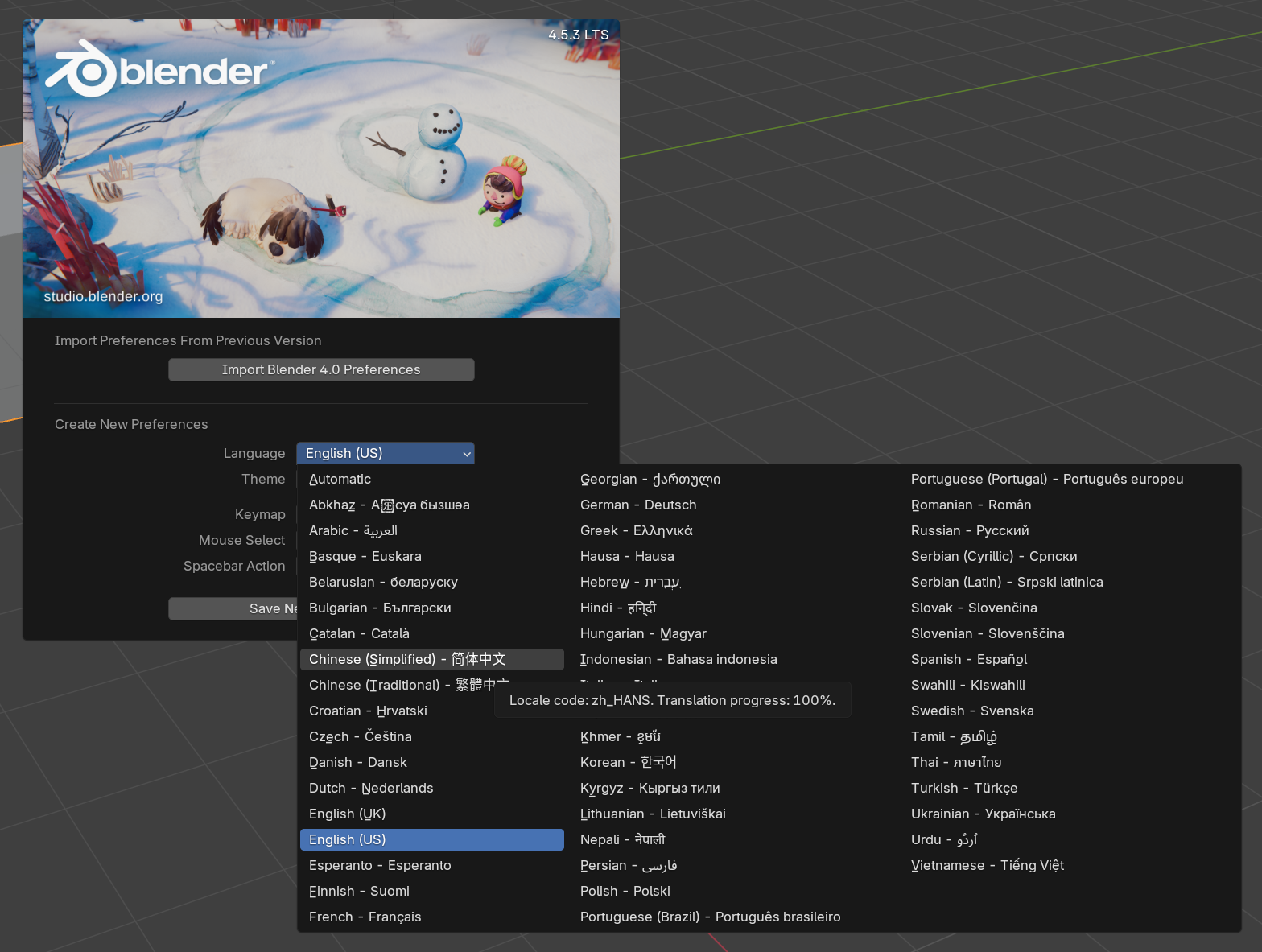Select Chinese (Simplified) language
The image size is (1262, 952).
(x=432, y=659)
